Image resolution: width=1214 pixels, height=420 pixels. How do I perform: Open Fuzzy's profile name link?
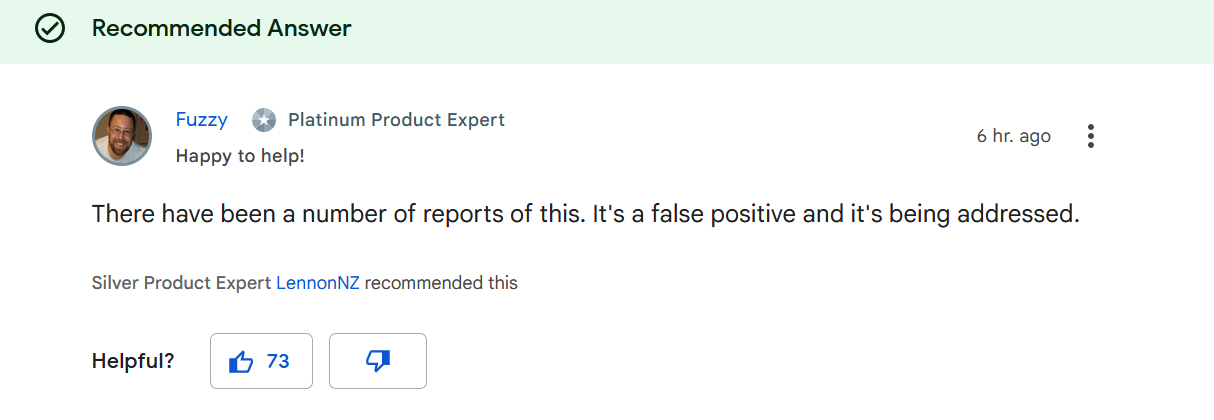point(202,120)
